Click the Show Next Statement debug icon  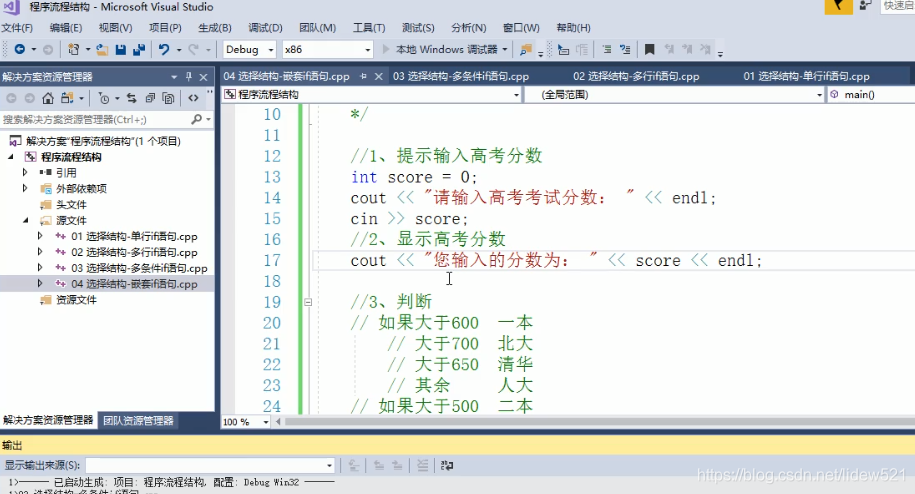(x=563, y=50)
